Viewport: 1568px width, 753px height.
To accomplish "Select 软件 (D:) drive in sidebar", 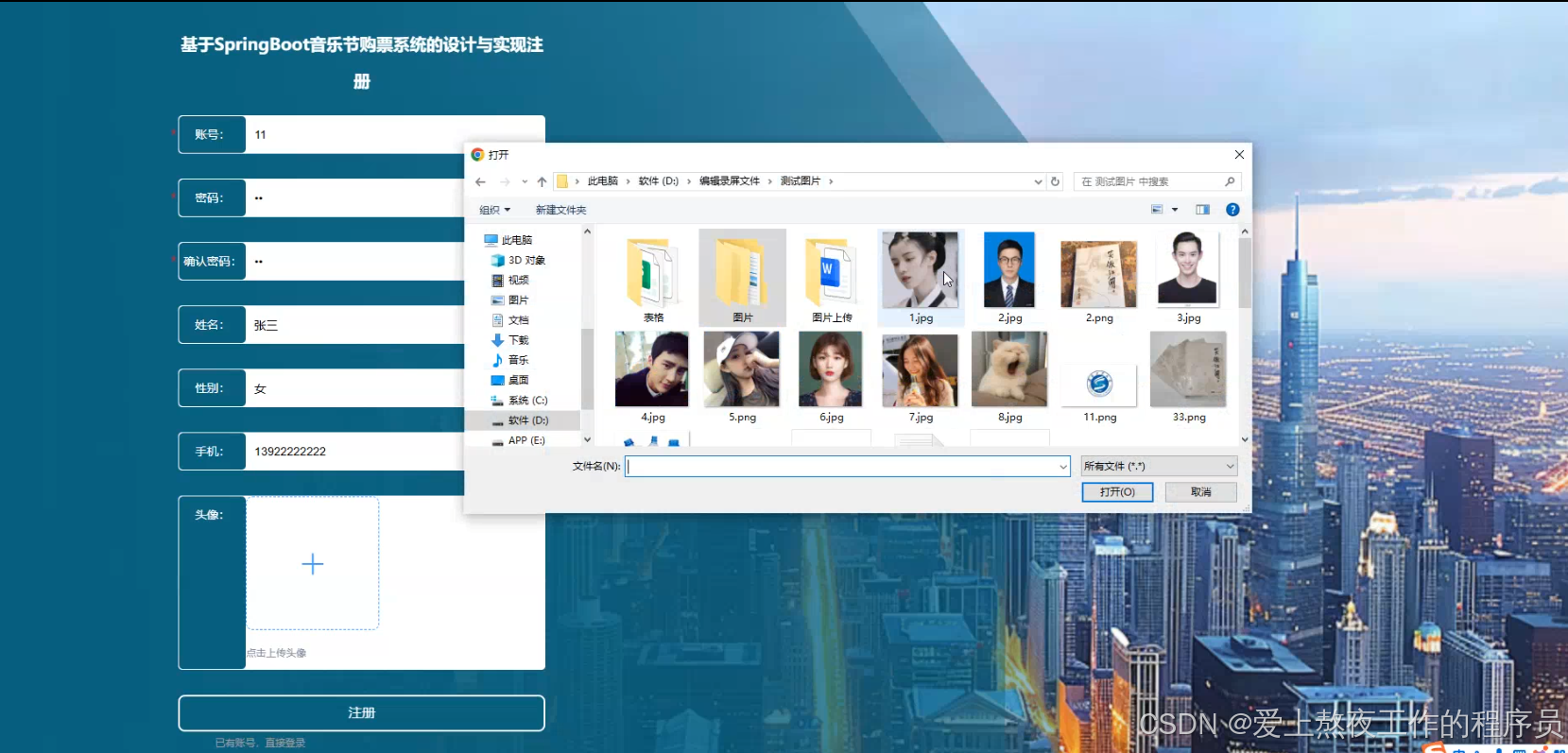I will pos(520,420).
